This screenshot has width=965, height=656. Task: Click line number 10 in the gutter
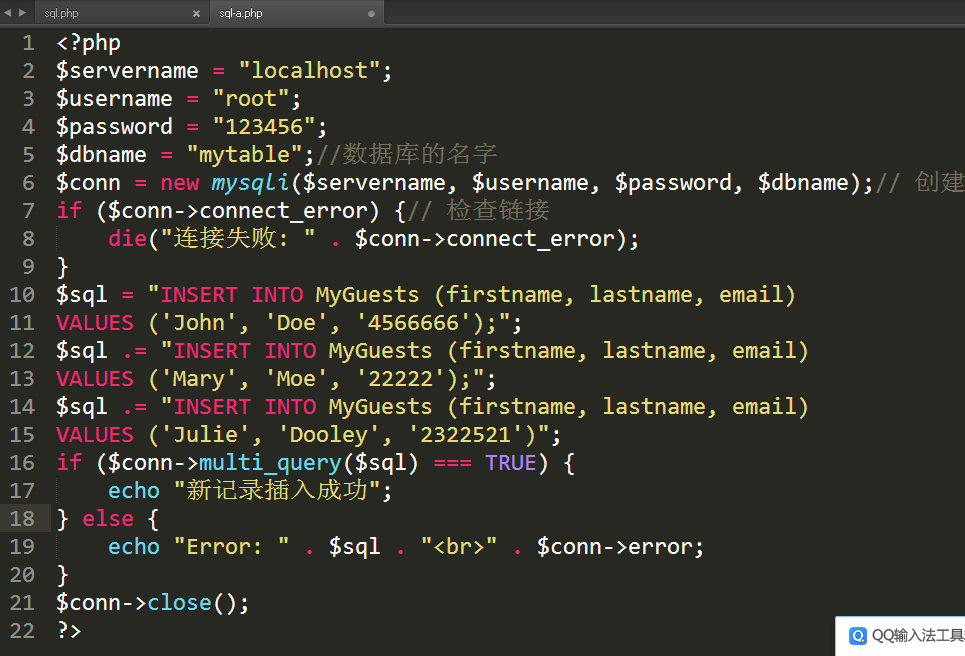tap(22, 295)
